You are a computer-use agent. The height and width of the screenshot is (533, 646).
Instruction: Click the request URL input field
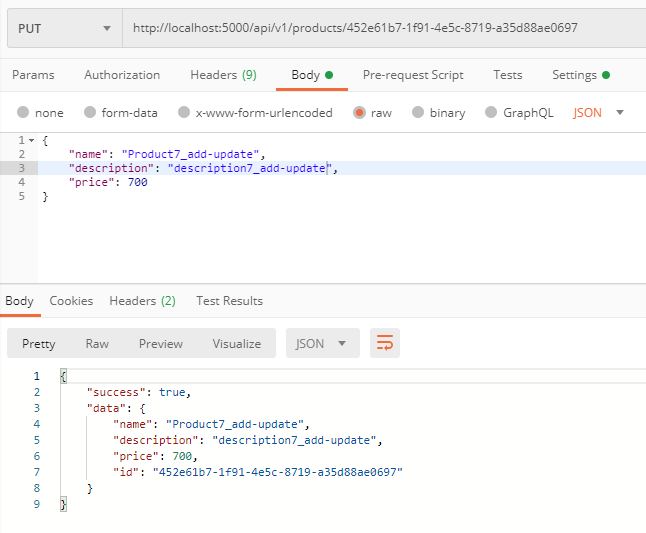pos(384,28)
